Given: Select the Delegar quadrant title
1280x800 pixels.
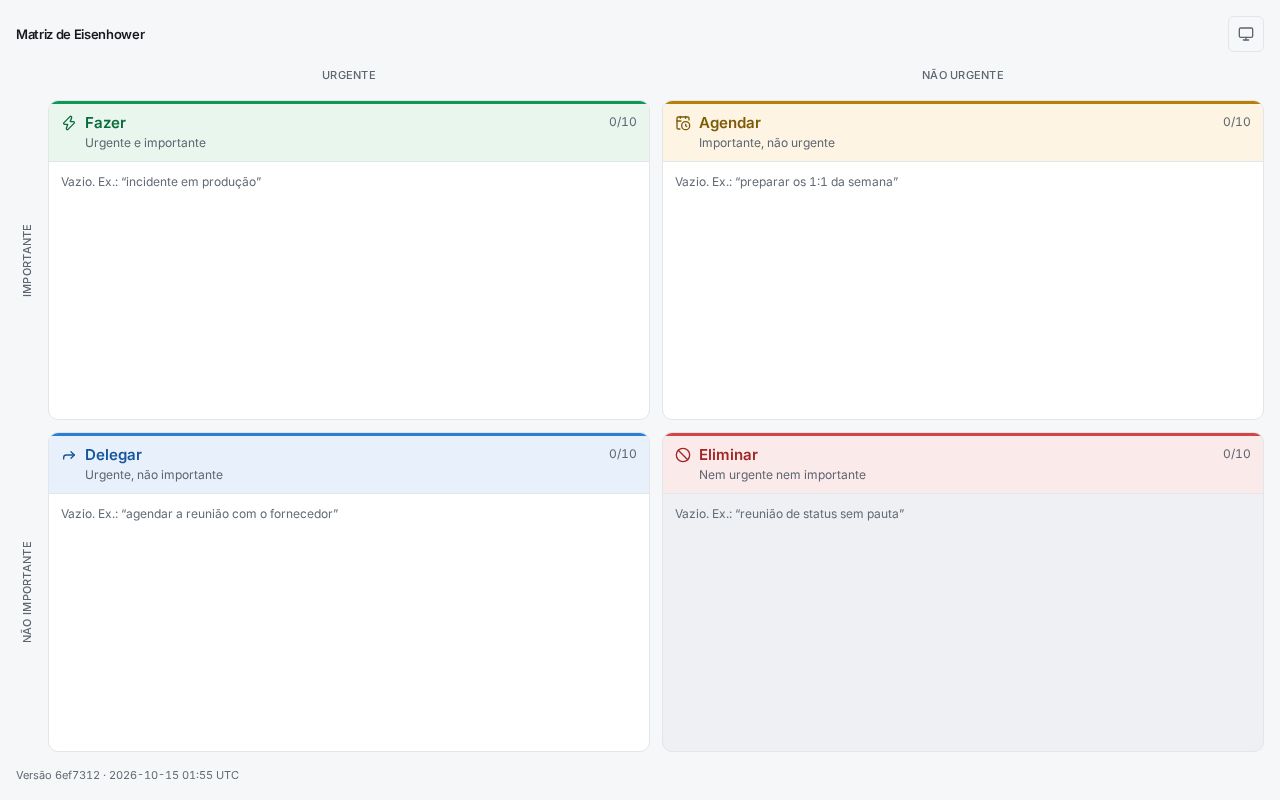Looking at the screenshot, I should (113, 454).
